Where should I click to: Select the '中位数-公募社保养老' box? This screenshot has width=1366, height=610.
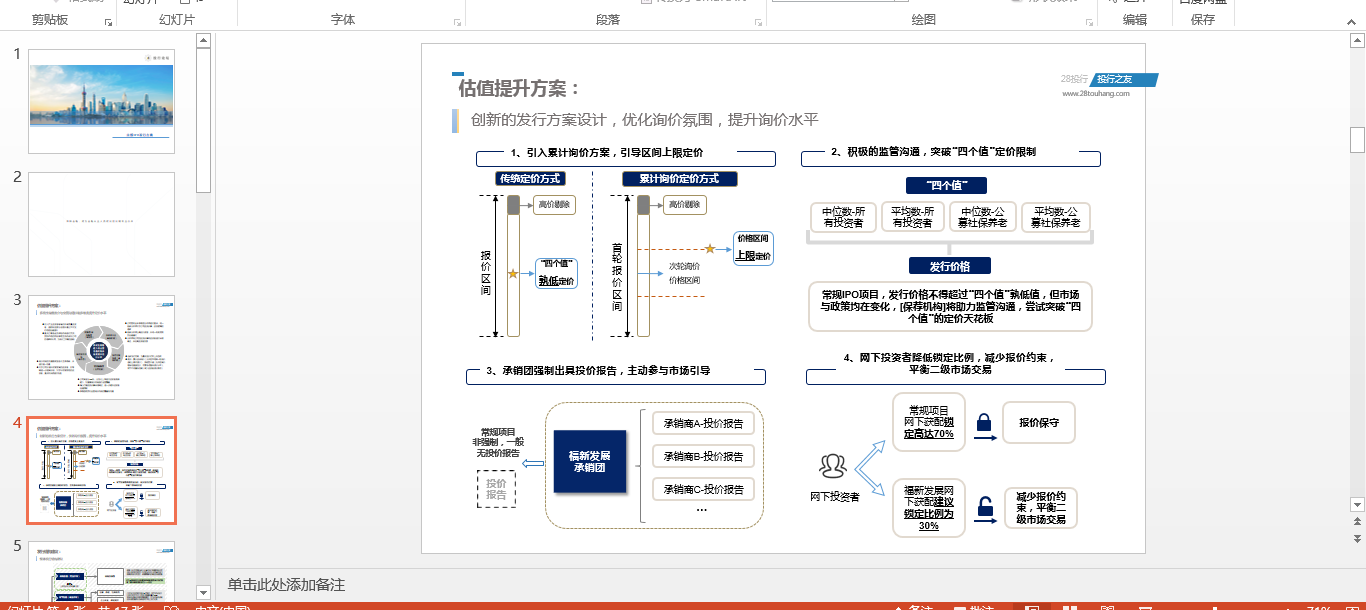(x=983, y=217)
